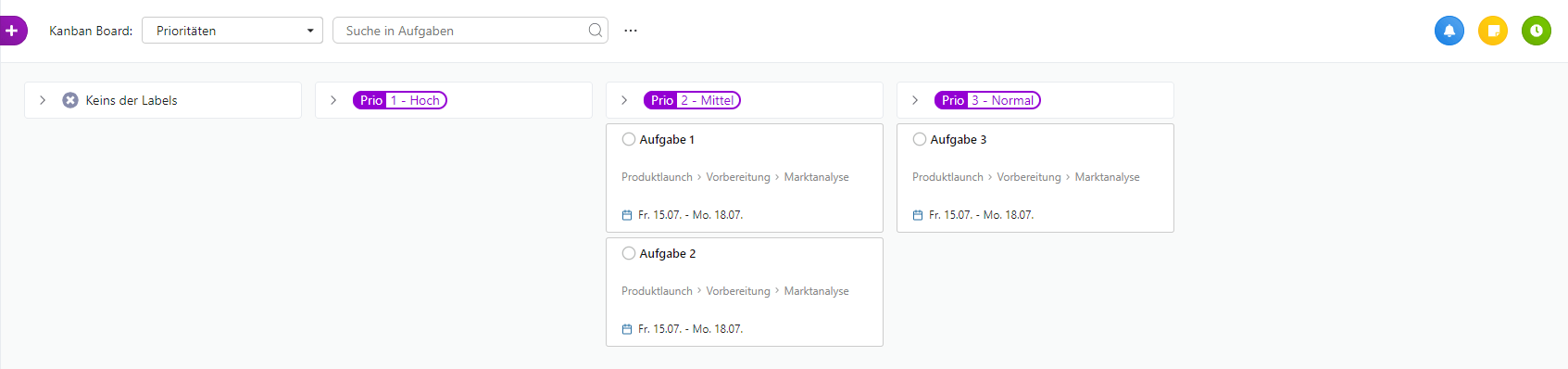Open the yellow sticky notes icon

pos(1493,31)
